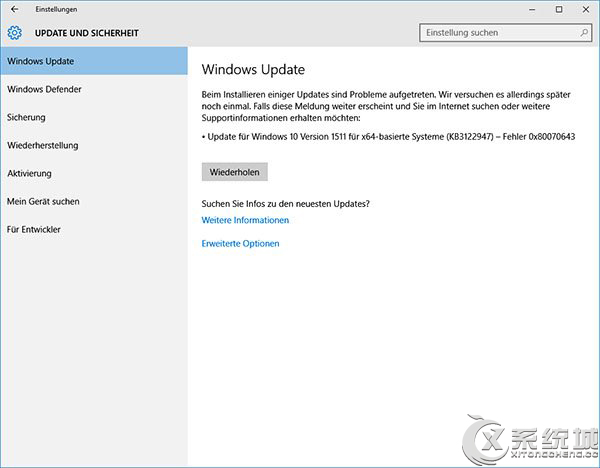Open settings home via gear icon
The image size is (600, 468).
click(15, 33)
